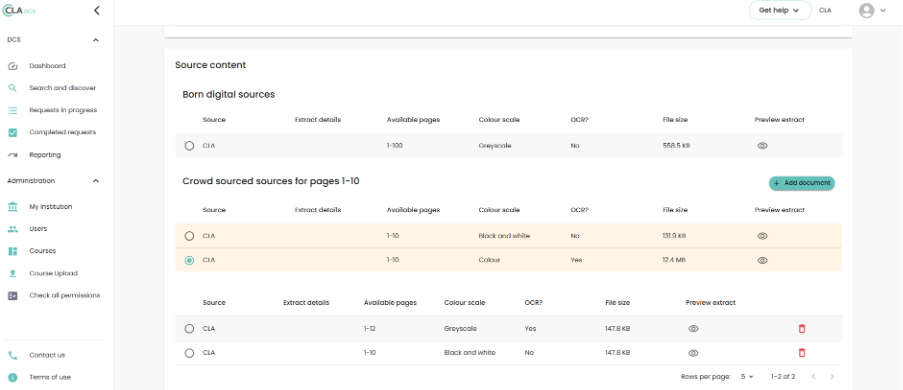Click the Terms of use info icon
The width and height of the screenshot is (903, 390).
(x=13, y=377)
